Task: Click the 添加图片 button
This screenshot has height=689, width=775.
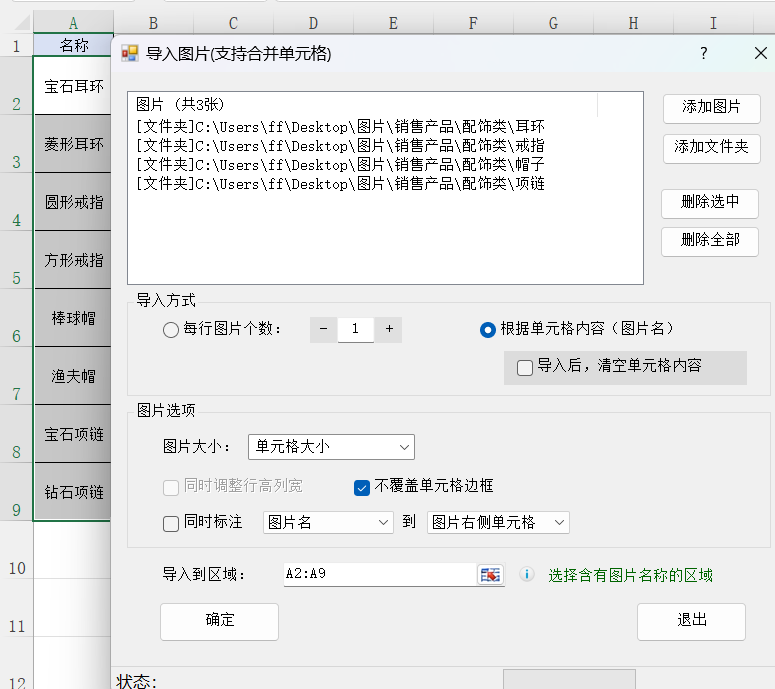Action: (711, 108)
